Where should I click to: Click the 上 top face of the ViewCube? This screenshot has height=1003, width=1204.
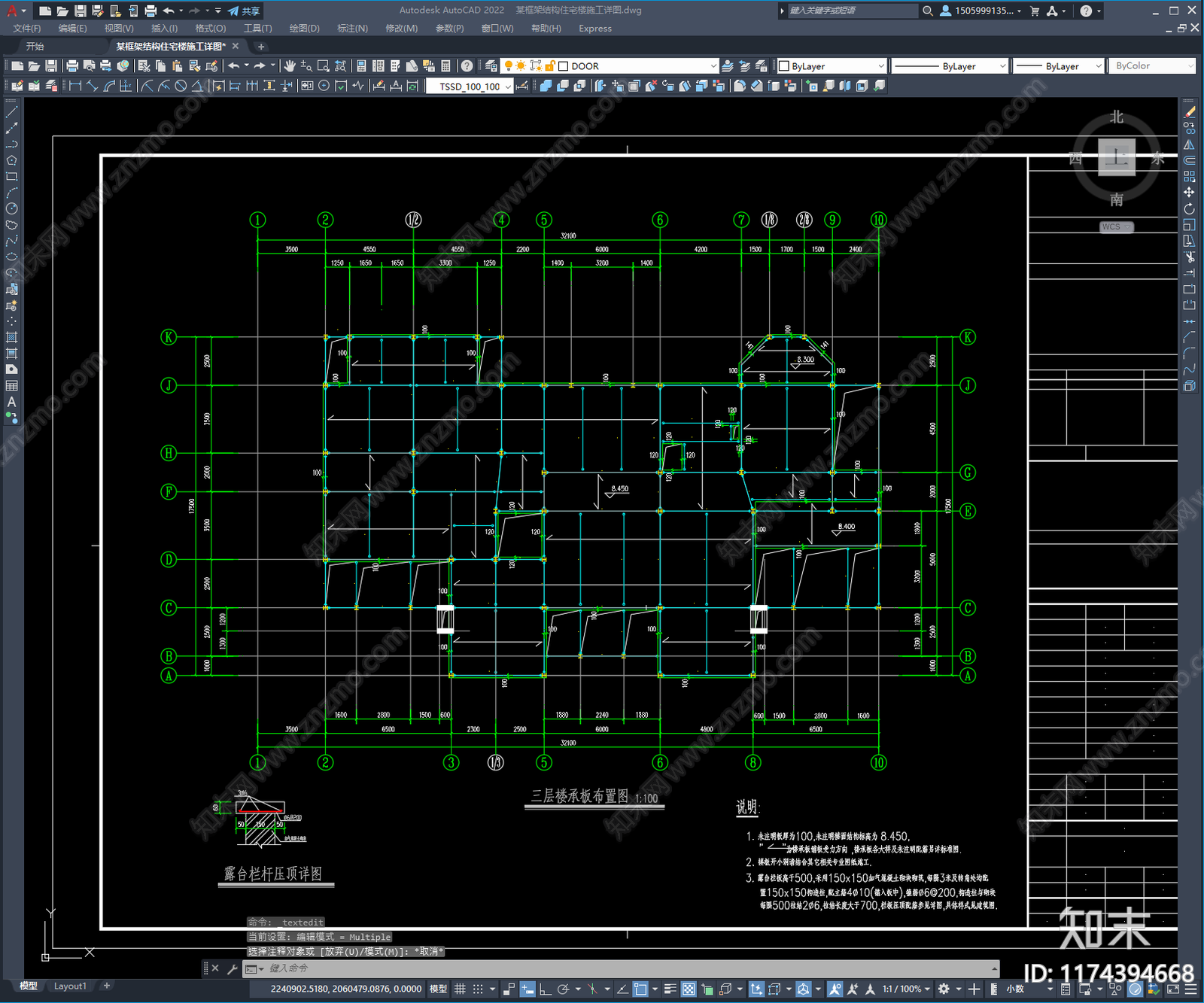[x=1117, y=157]
